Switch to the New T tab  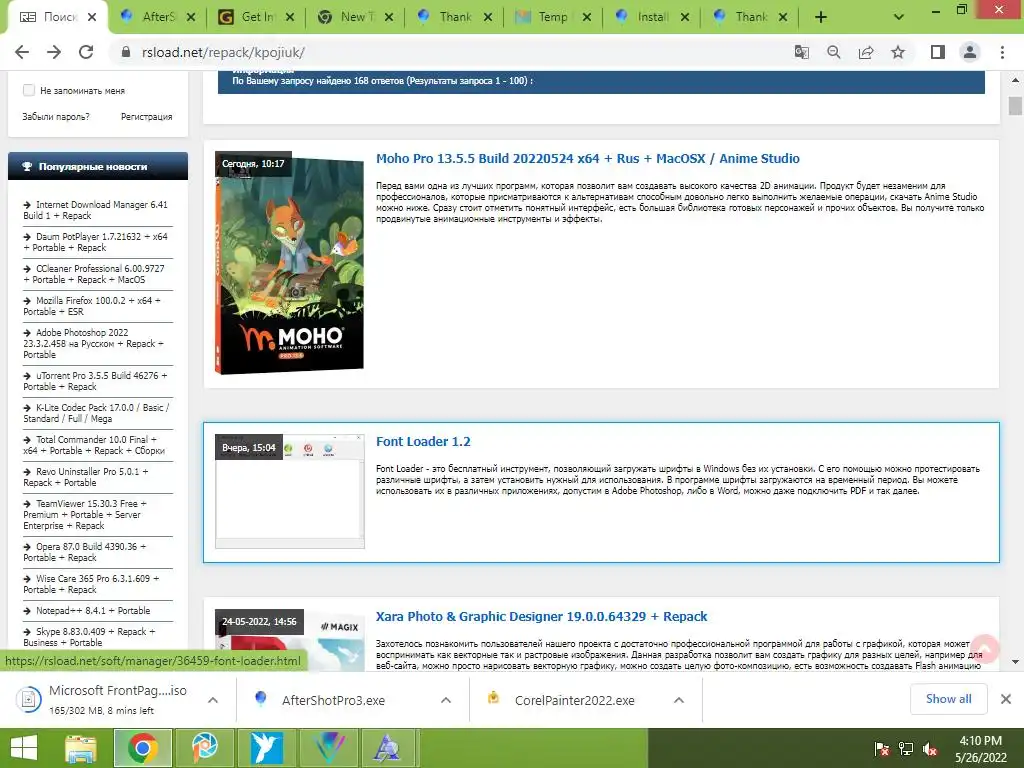[x=355, y=17]
